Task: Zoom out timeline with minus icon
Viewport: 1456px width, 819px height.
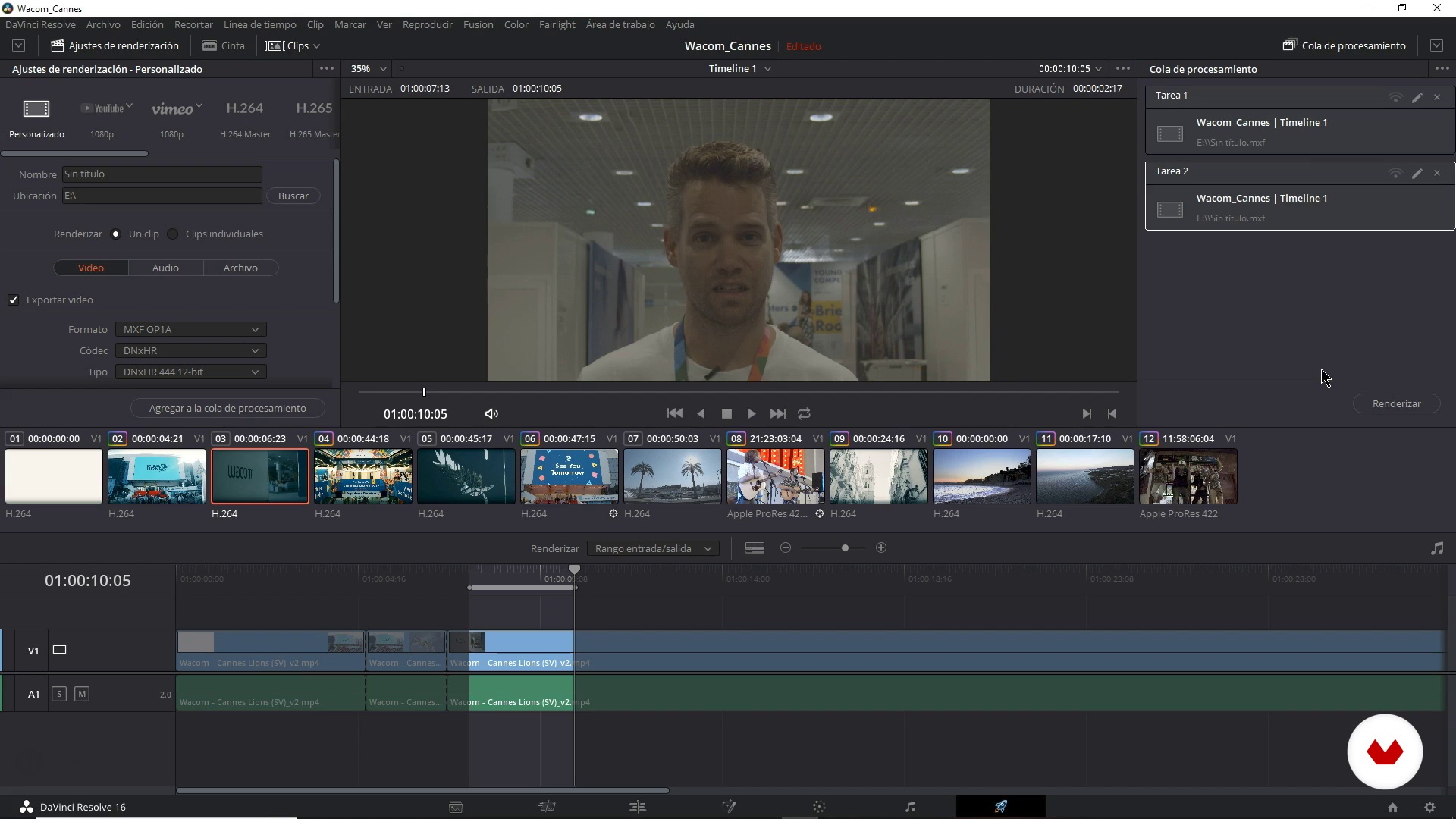Action: pyautogui.click(x=786, y=548)
